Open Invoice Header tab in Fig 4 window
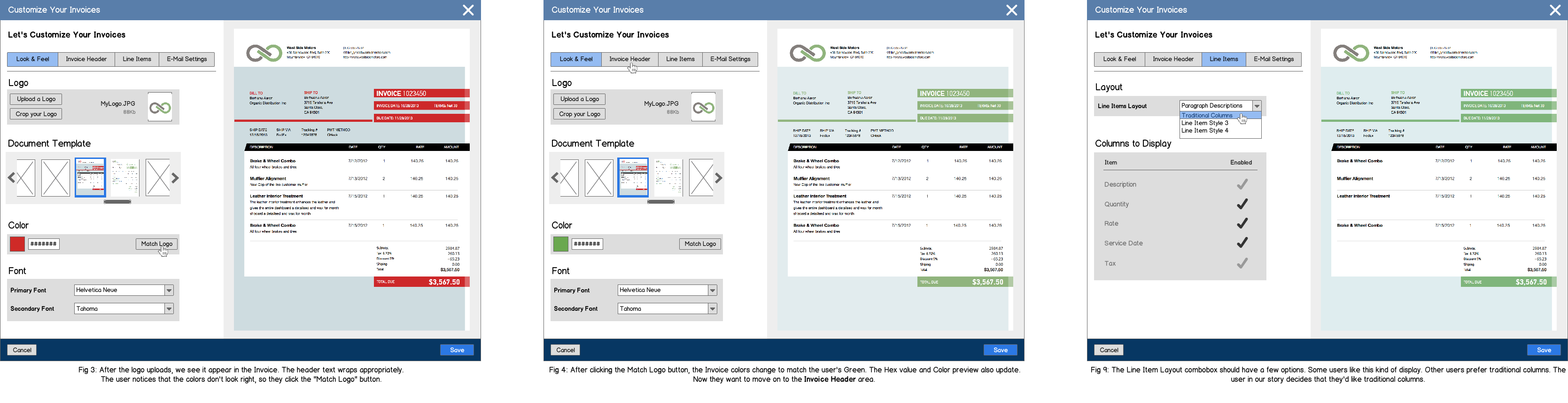This screenshot has height=403, width=1568. (x=630, y=59)
